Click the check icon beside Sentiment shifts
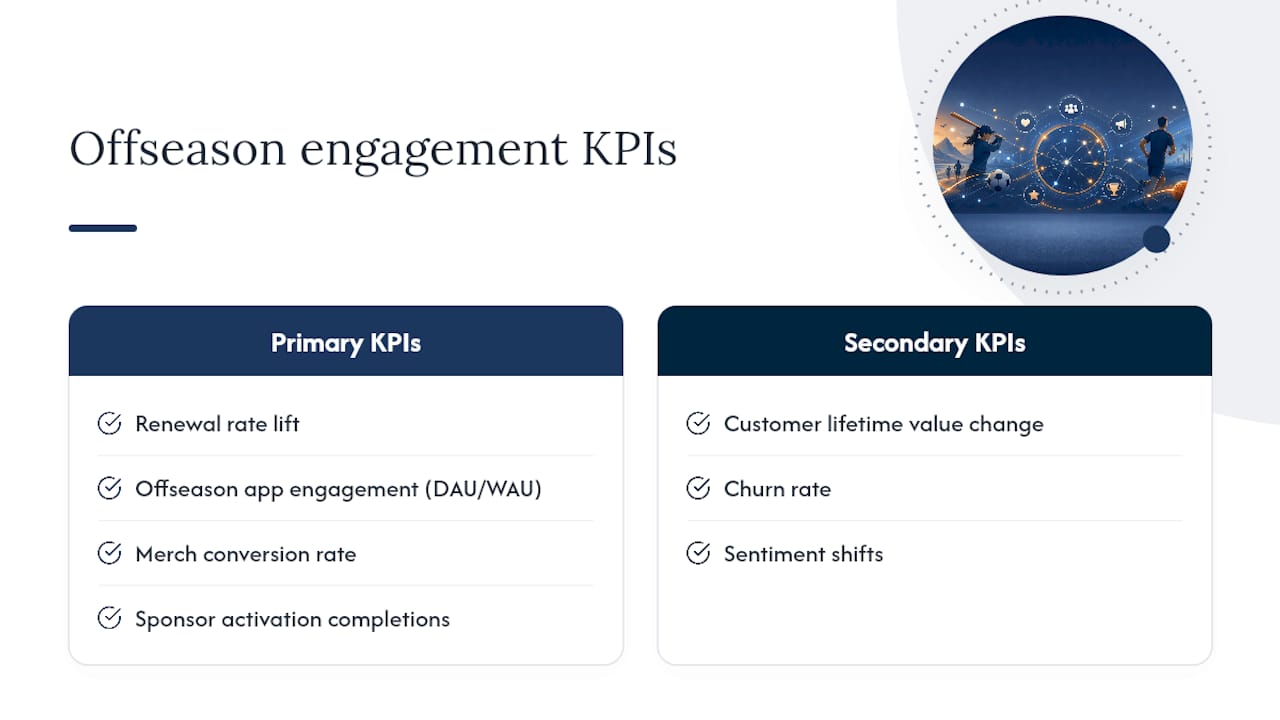Viewport: 1280px width, 720px height. pyautogui.click(x=698, y=554)
